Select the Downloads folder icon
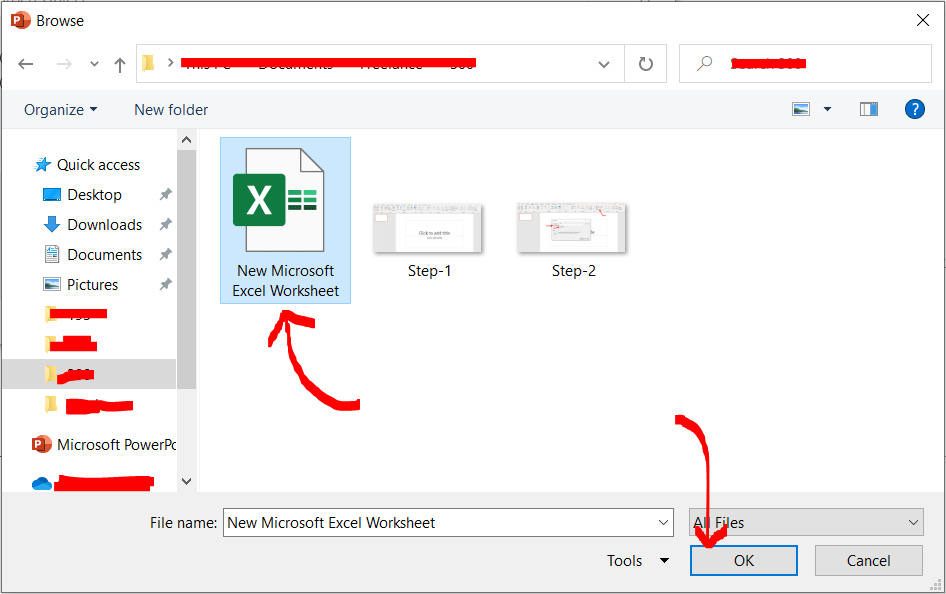This screenshot has height=594, width=946. coord(52,224)
